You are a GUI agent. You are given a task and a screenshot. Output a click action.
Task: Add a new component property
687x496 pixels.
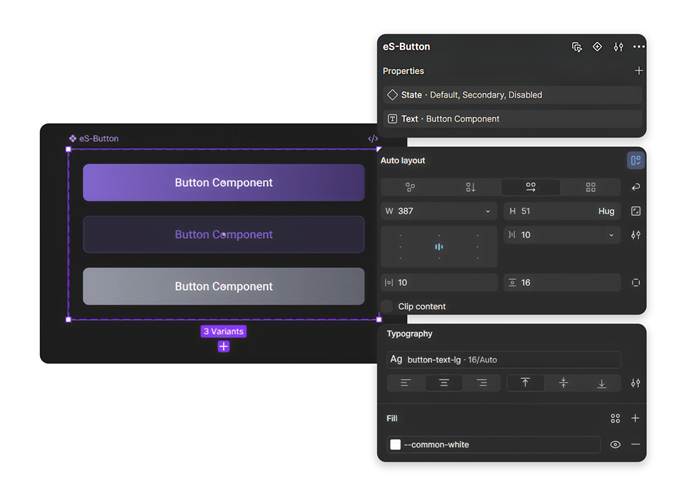638,71
